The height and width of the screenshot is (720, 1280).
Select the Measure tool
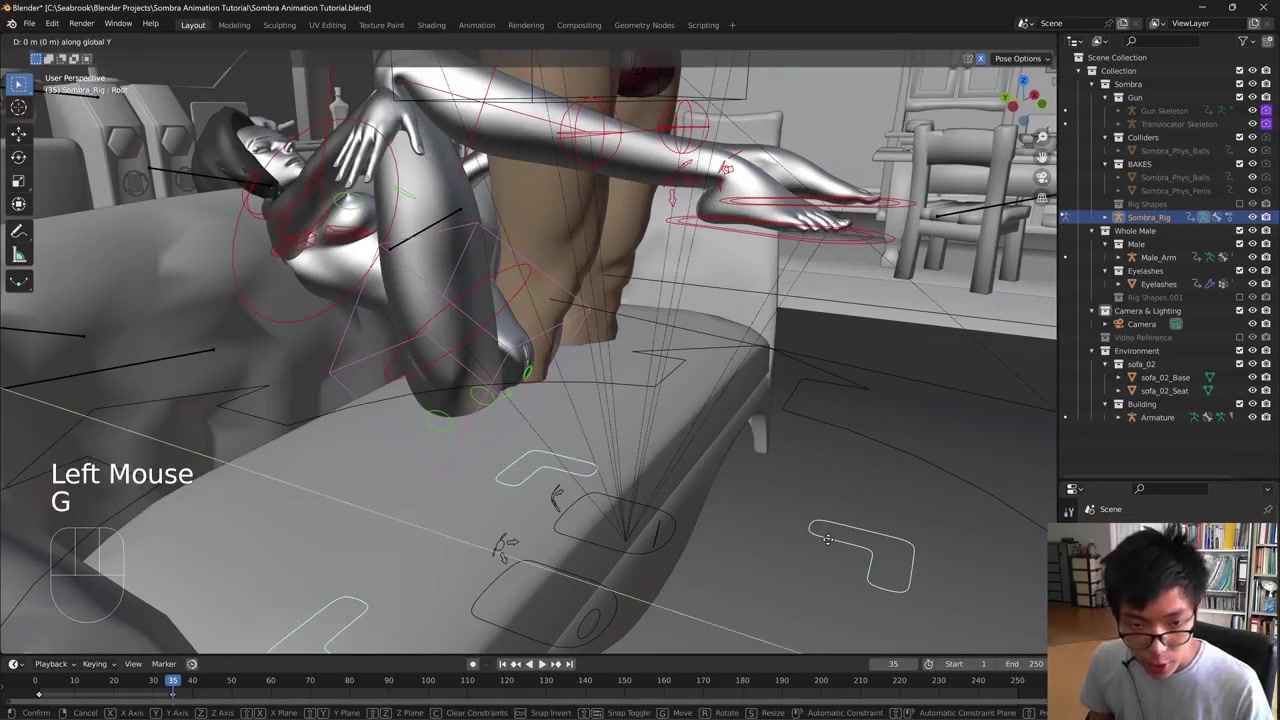click(18, 256)
